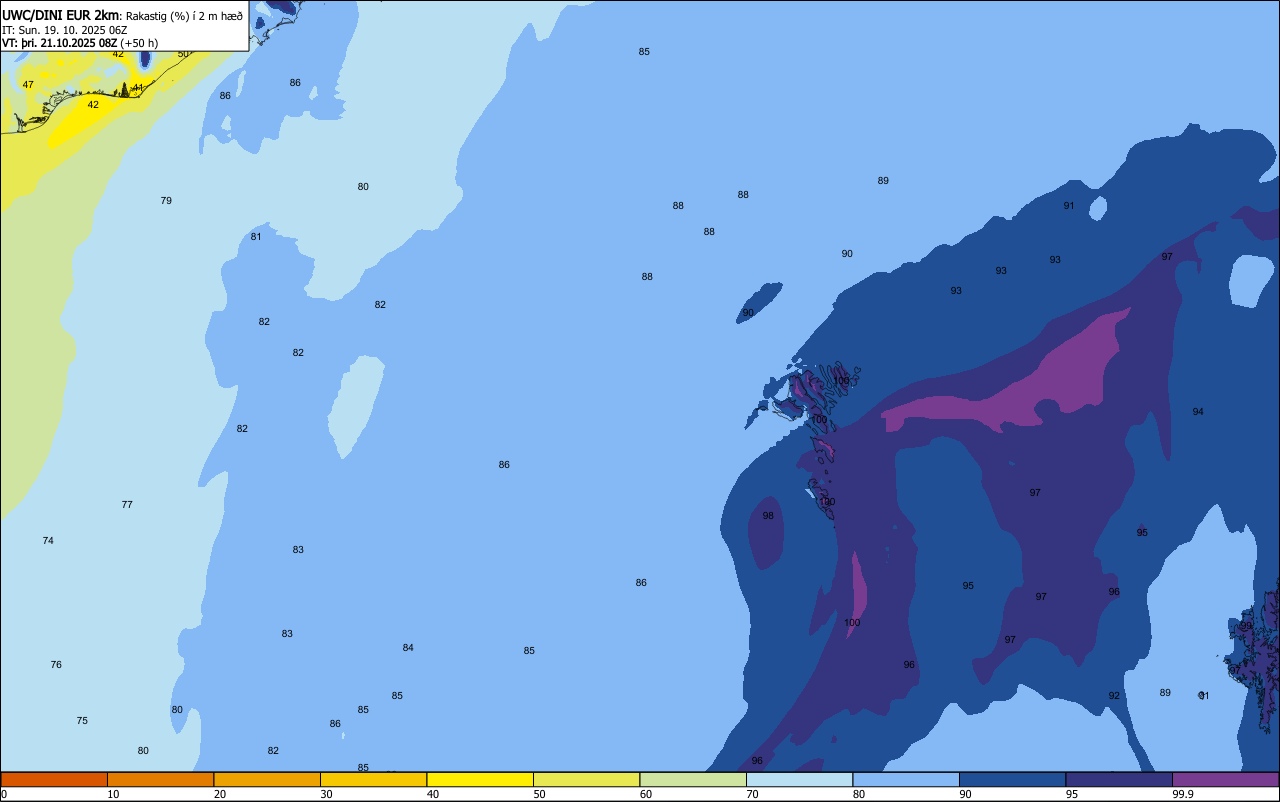Select the 30–40 amber legend swatch

[x=373, y=779]
